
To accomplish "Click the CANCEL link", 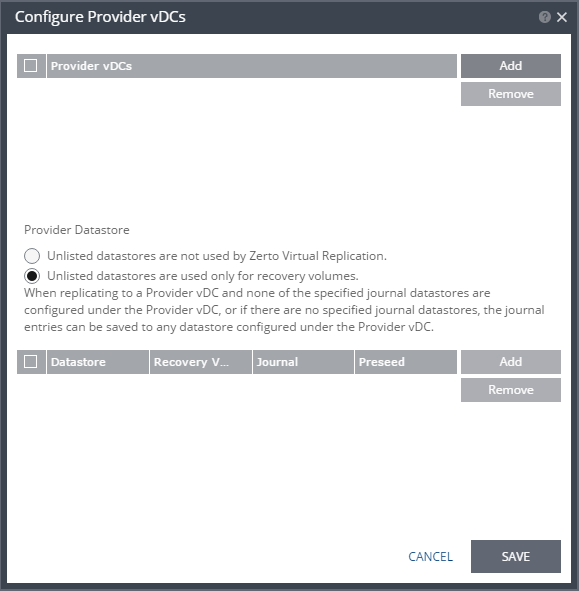I will pos(430,556).
